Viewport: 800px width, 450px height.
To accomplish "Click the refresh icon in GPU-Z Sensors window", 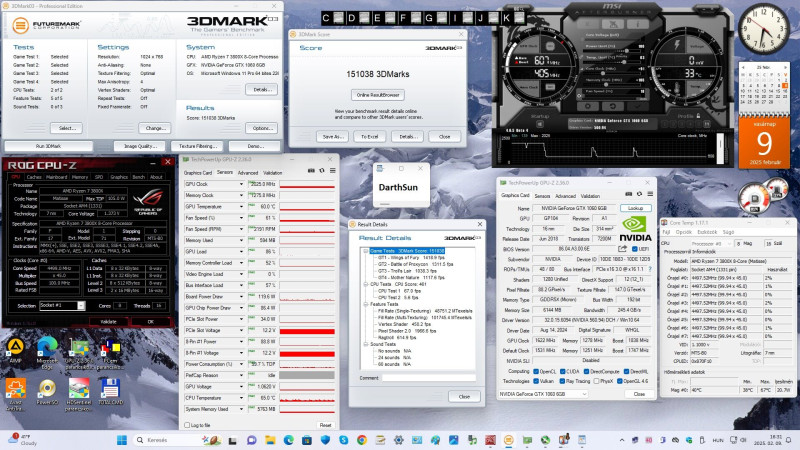I will point(321,171).
